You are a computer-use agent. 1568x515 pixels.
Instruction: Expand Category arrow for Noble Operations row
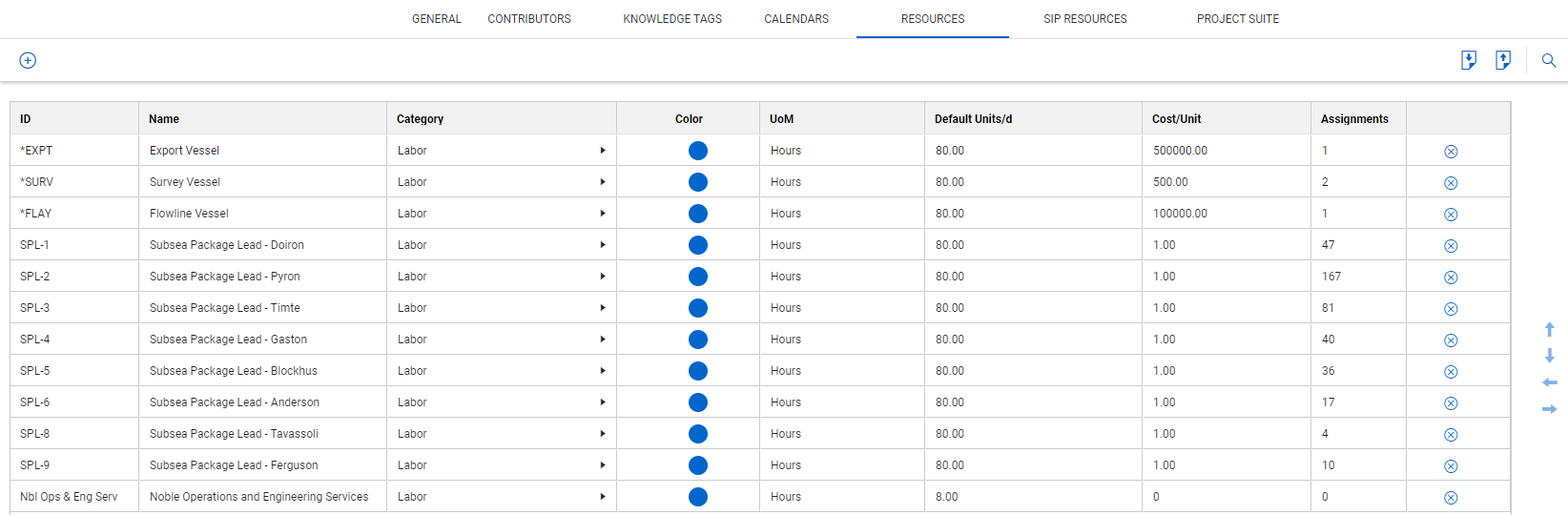pyautogui.click(x=602, y=497)
